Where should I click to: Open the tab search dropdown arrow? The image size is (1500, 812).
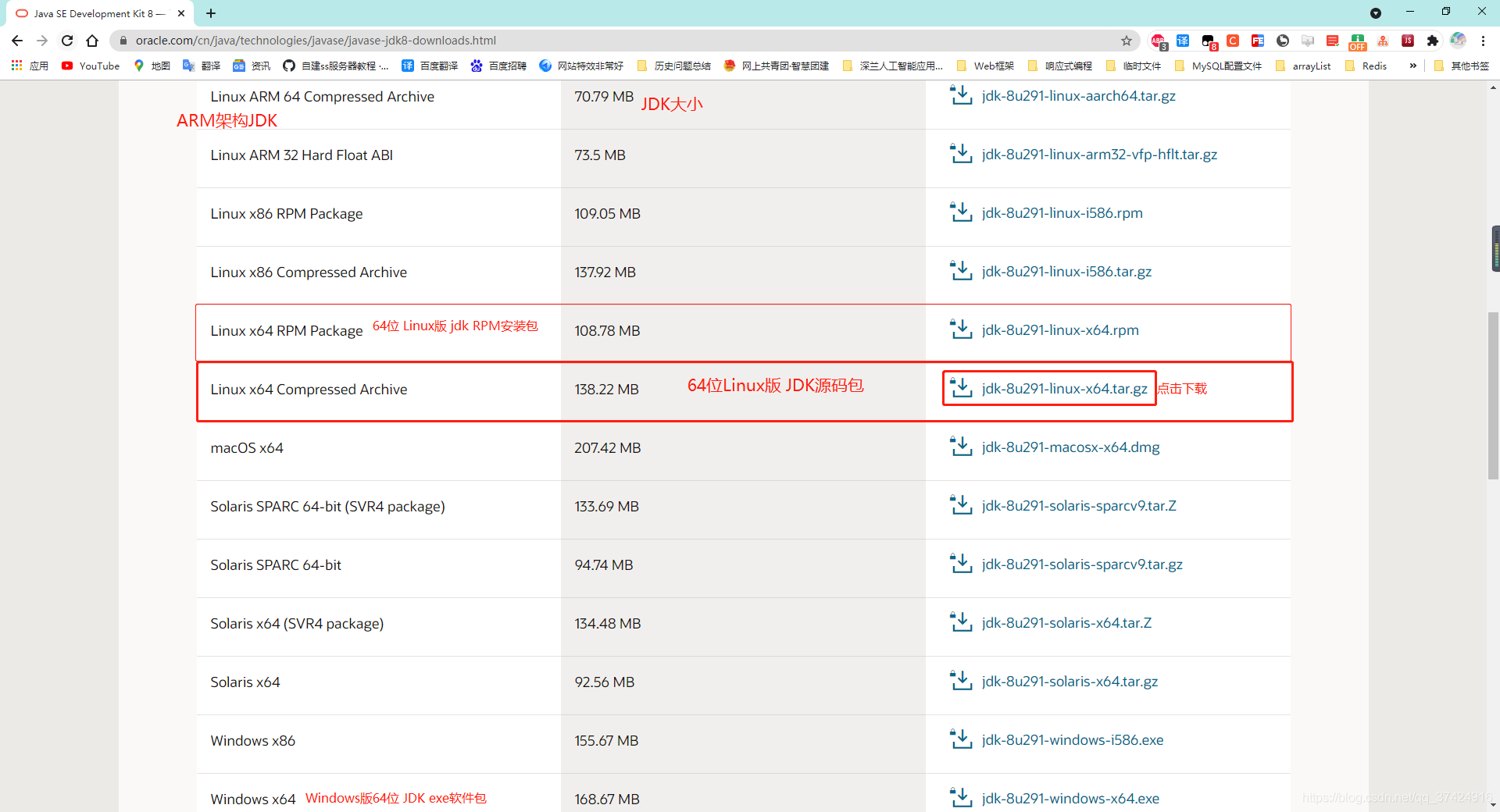coord(1376,13)
